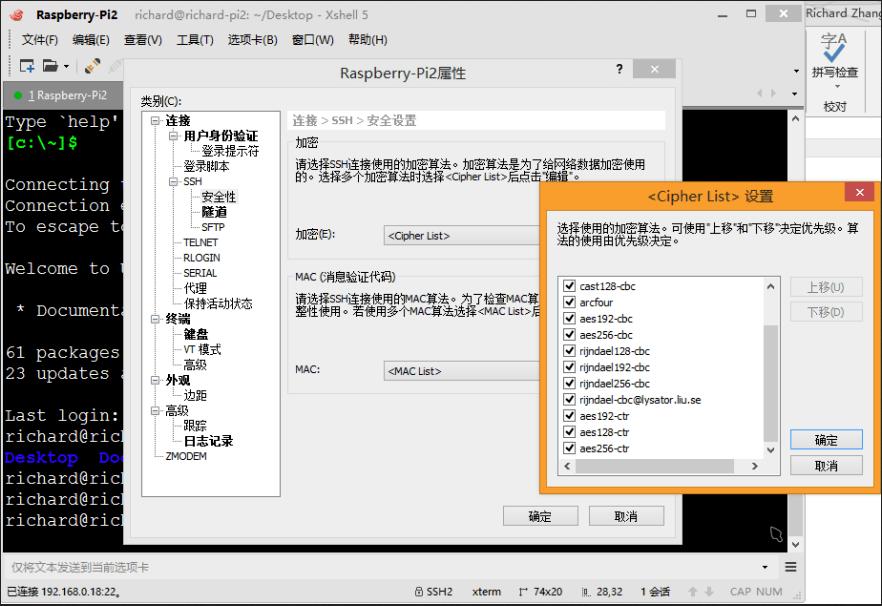Open the send-text bar dropdown arrow
The width and height of the screenshot is (882, 606).
tap(765, 567)
